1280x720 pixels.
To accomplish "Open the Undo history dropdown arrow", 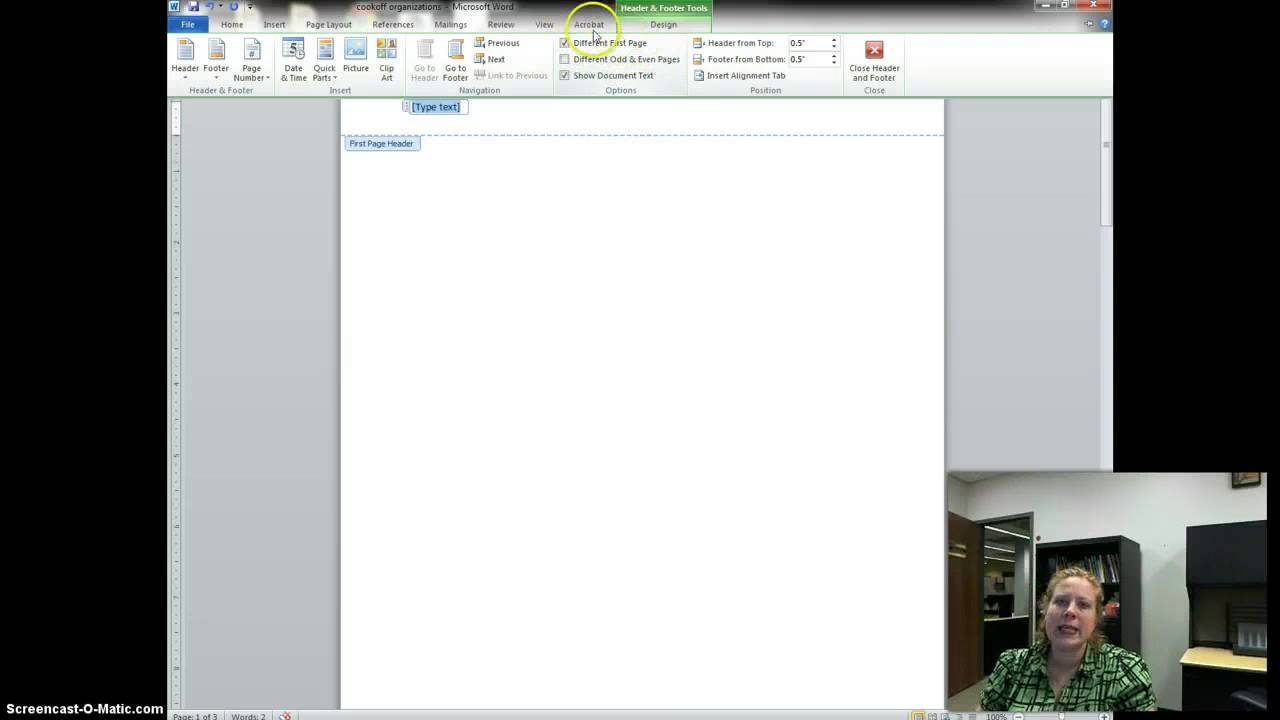I will coord(220,7).
